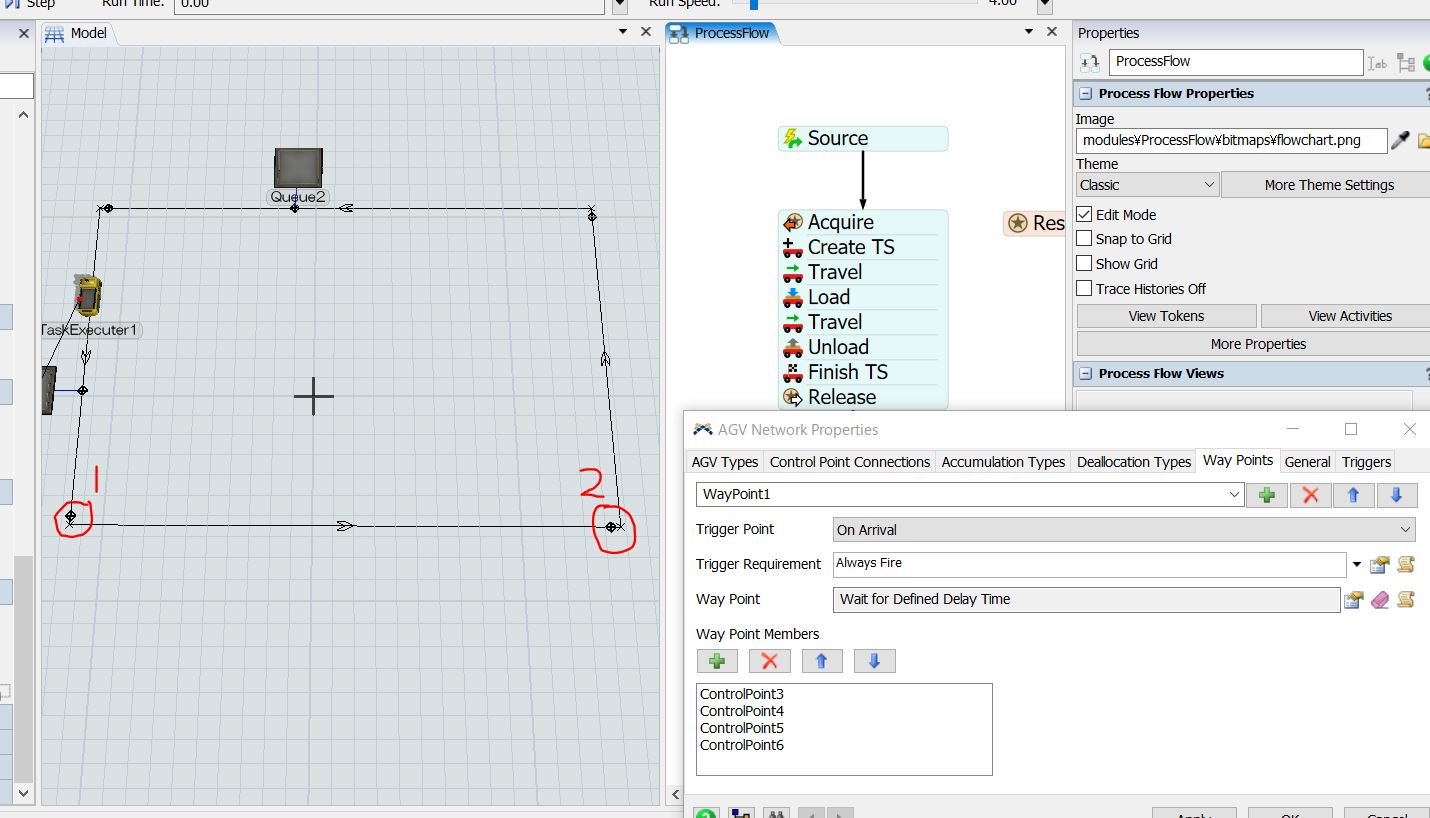Image resolution: width=1430 pixels, height=818 pixels.
Task: Open the Triggers tab
Action: 1366,462
